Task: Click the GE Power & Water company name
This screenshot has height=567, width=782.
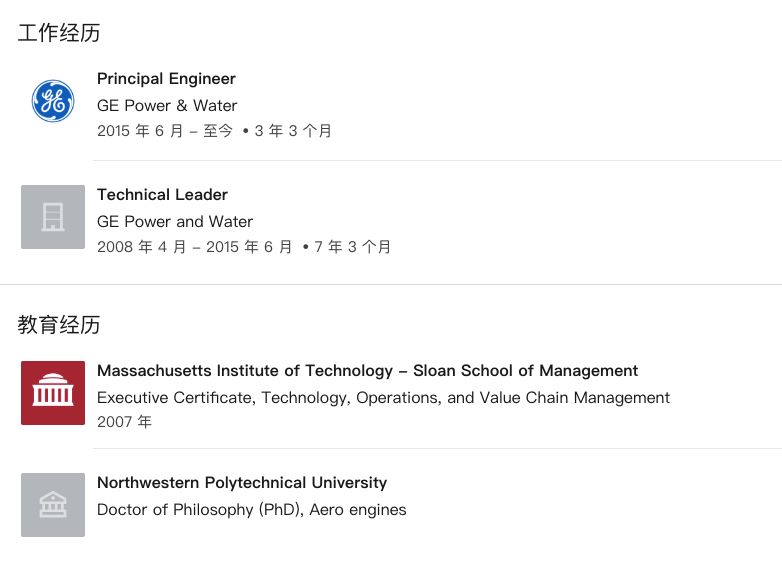Action: pyautogui.click(x=167, y=105)
